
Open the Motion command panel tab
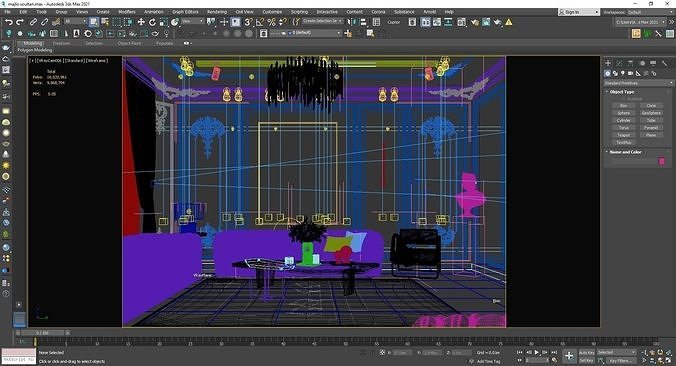pyautogui.click(x=642, y=63)
